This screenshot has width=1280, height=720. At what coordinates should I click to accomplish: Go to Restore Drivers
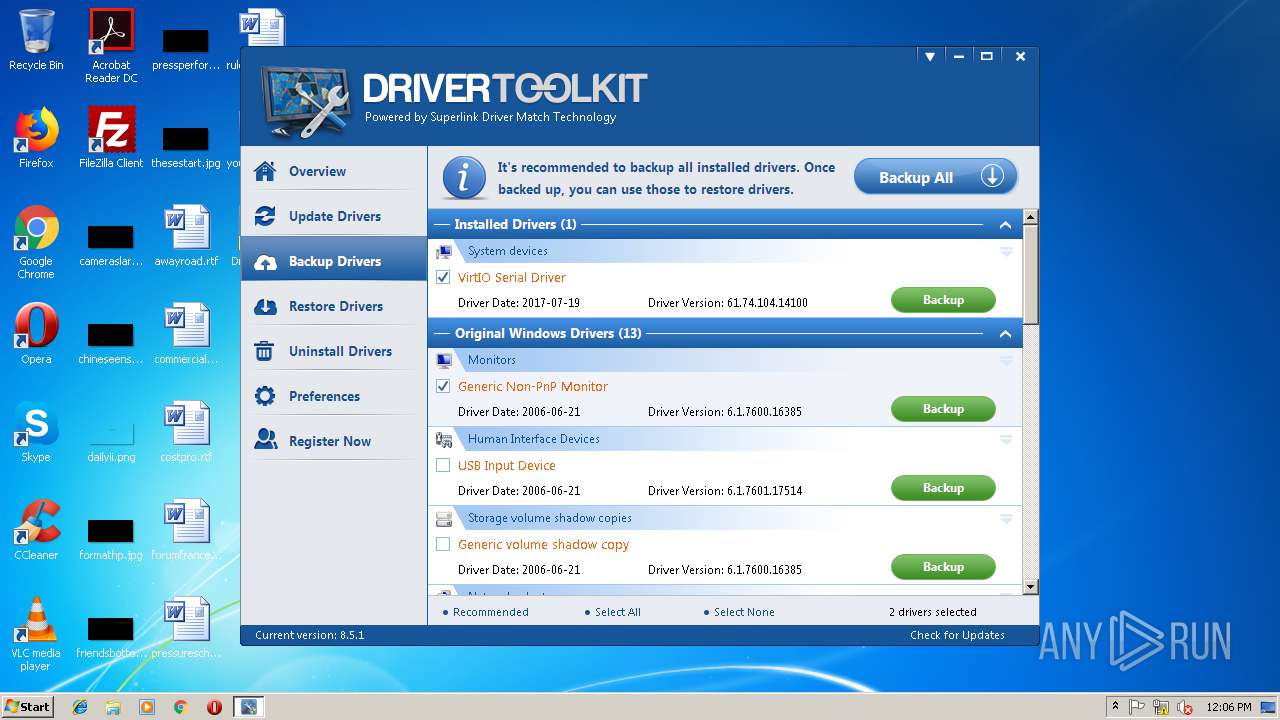[333, 306]
